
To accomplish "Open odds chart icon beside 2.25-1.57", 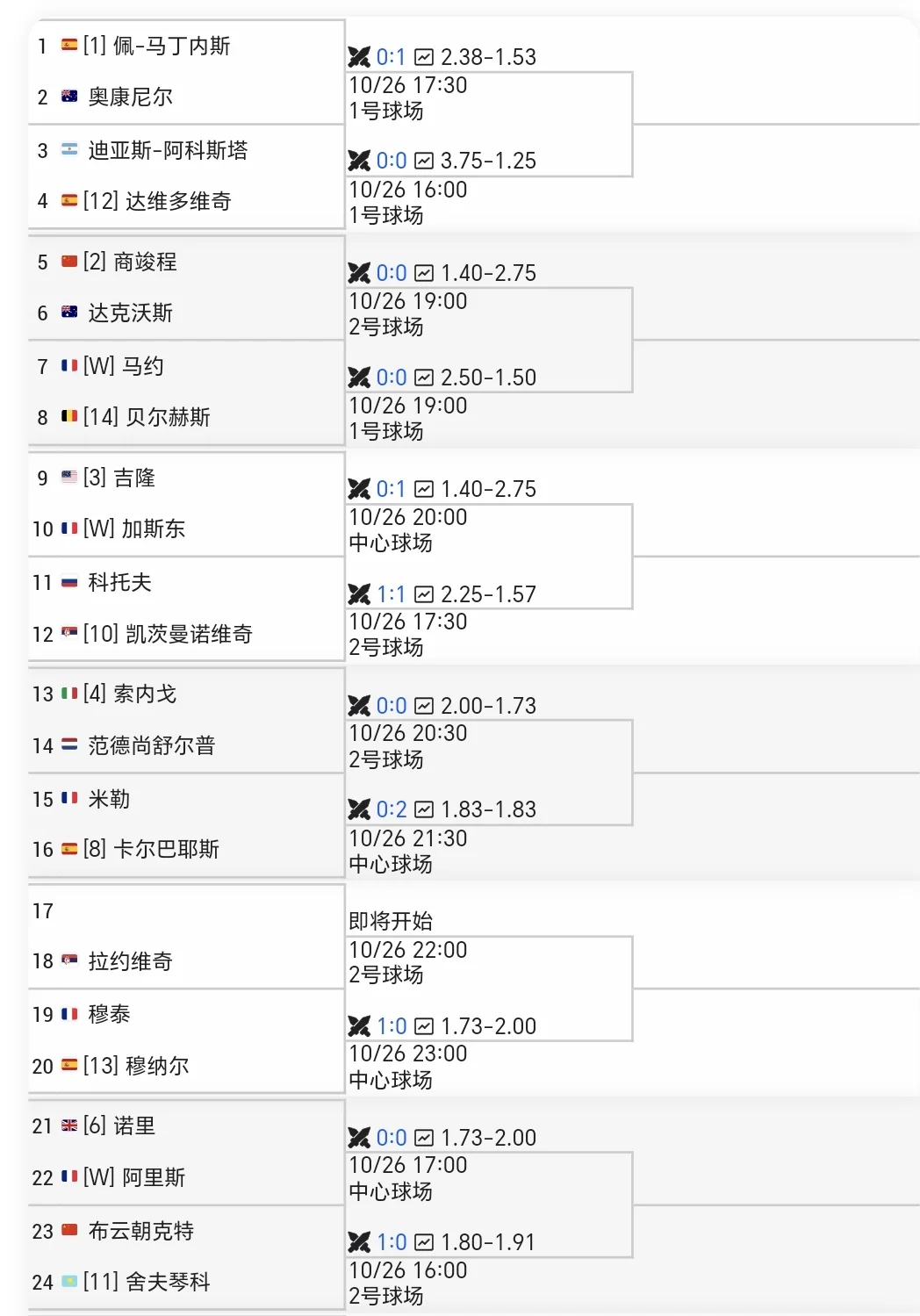I will [424, 594].
